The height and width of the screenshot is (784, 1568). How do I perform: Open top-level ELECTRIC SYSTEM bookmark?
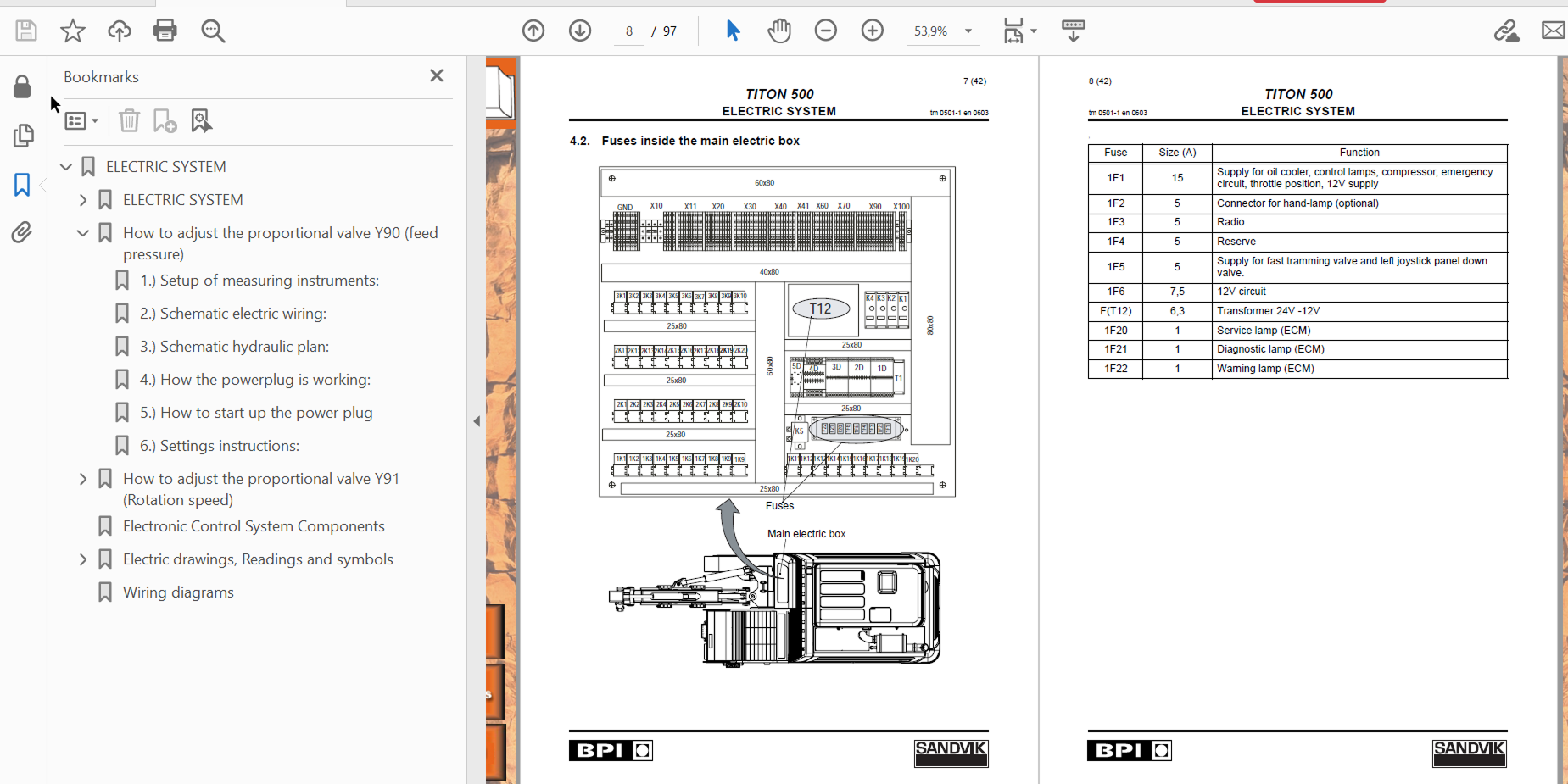point(166,167)
